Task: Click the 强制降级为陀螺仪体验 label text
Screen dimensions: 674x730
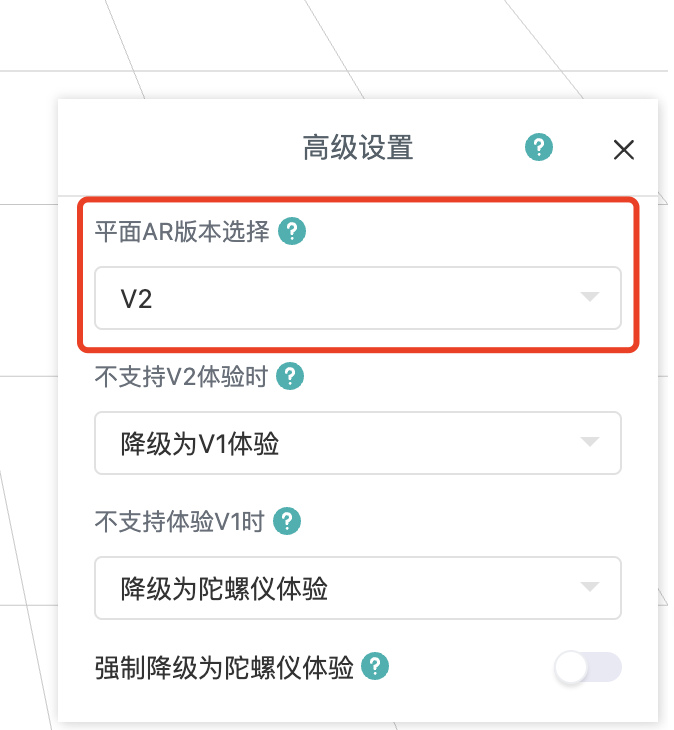Action: [x=224, y=667]
